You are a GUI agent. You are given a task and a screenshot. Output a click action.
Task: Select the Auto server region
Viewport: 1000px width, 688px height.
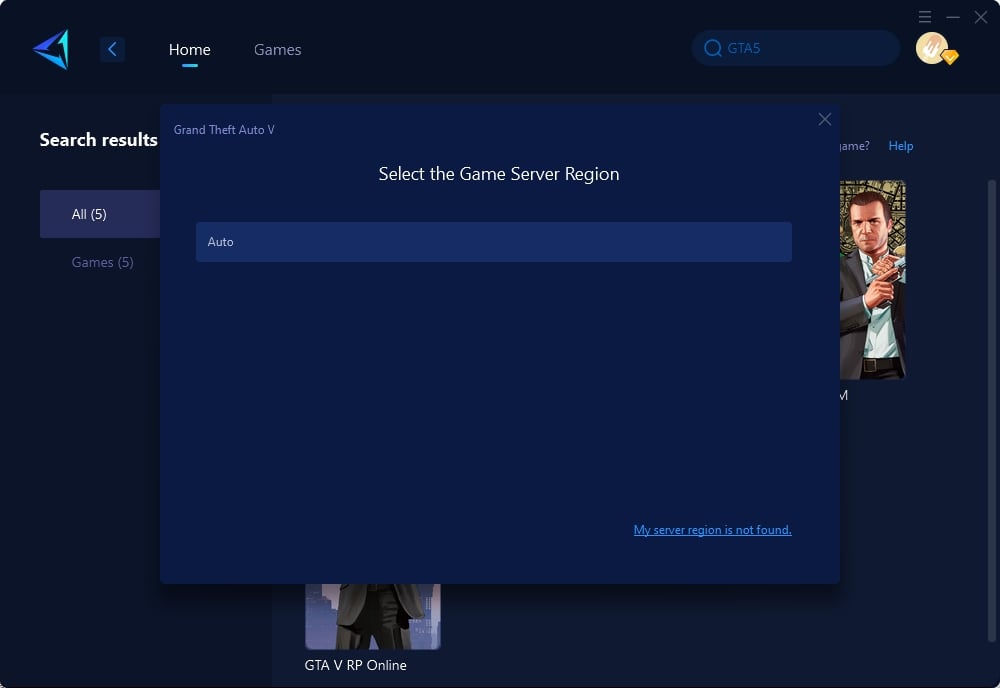point(494,242)
